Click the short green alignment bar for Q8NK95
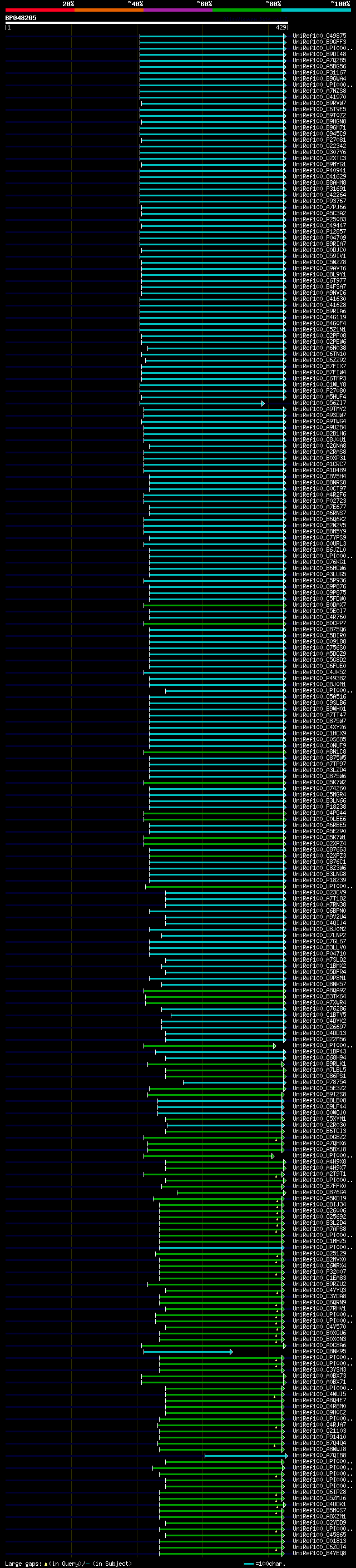This screenshot has height=1568, width=356. (188, 1352)
